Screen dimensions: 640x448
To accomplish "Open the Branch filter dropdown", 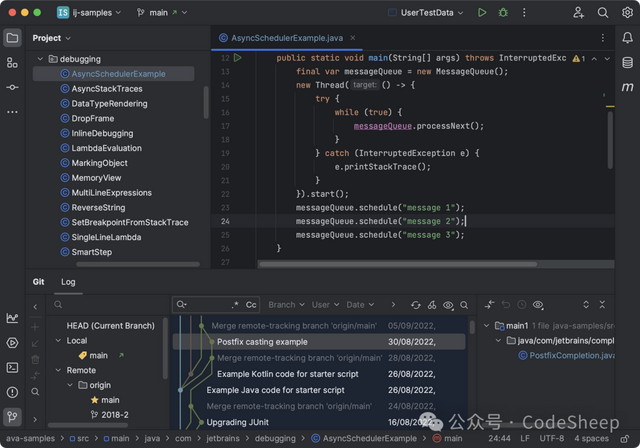I will coord(286,305).
